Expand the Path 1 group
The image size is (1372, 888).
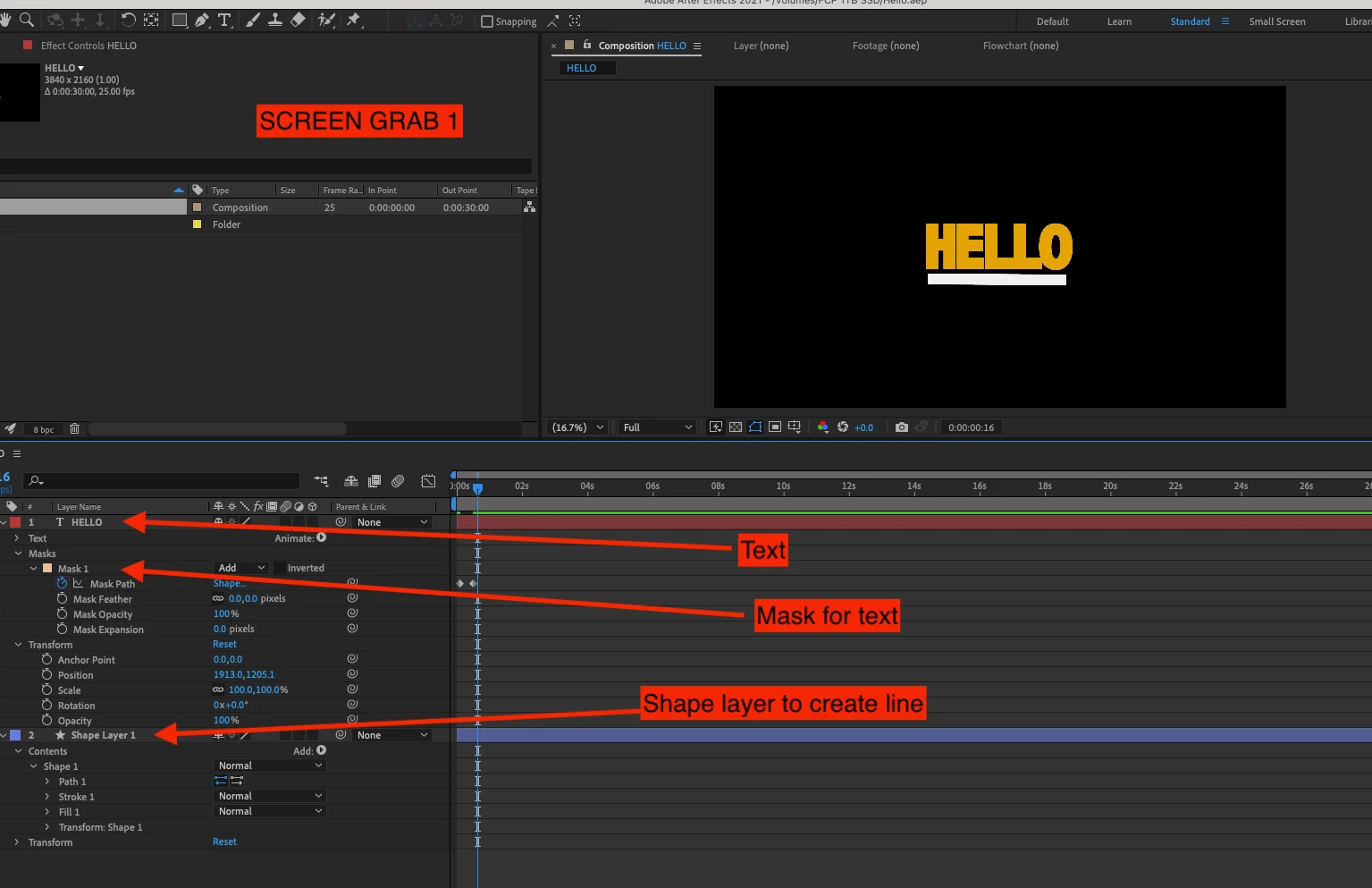pyautogui.click(x=47, y=782)
